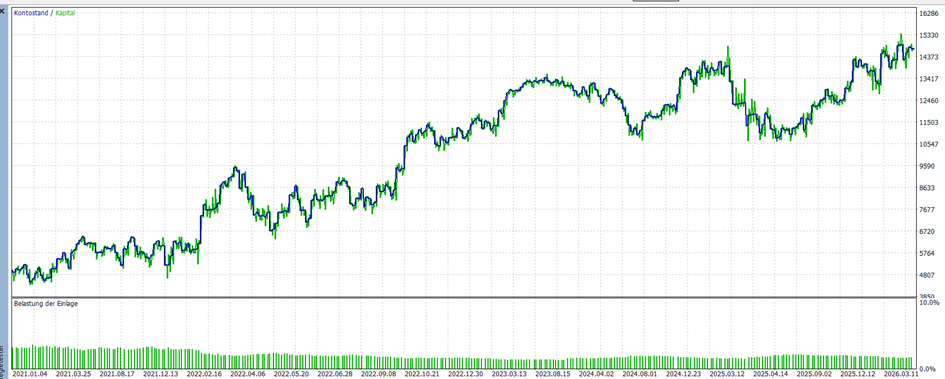Click the 13417 axis value
The width and height of the screenshot is (945, 379).
pyautogui.click(x=929, y=79)
